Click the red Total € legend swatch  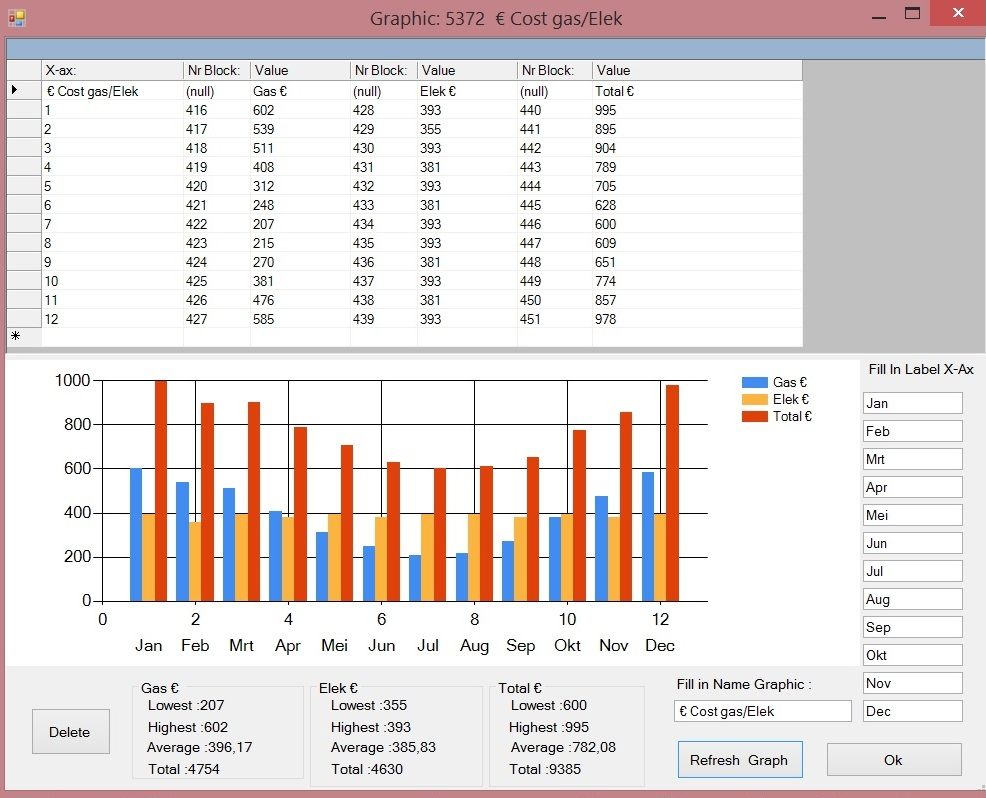point(755,416)
